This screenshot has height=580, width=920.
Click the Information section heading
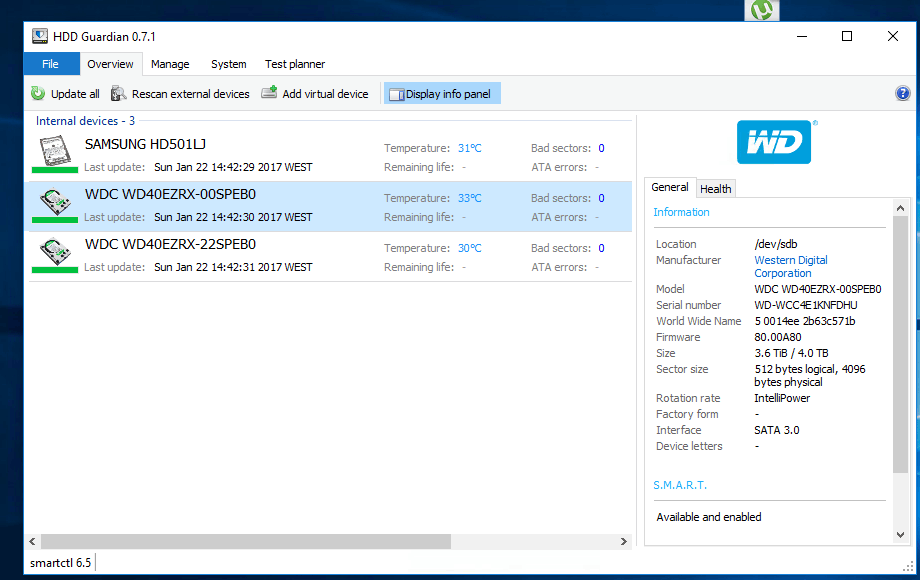pos(681,212)
